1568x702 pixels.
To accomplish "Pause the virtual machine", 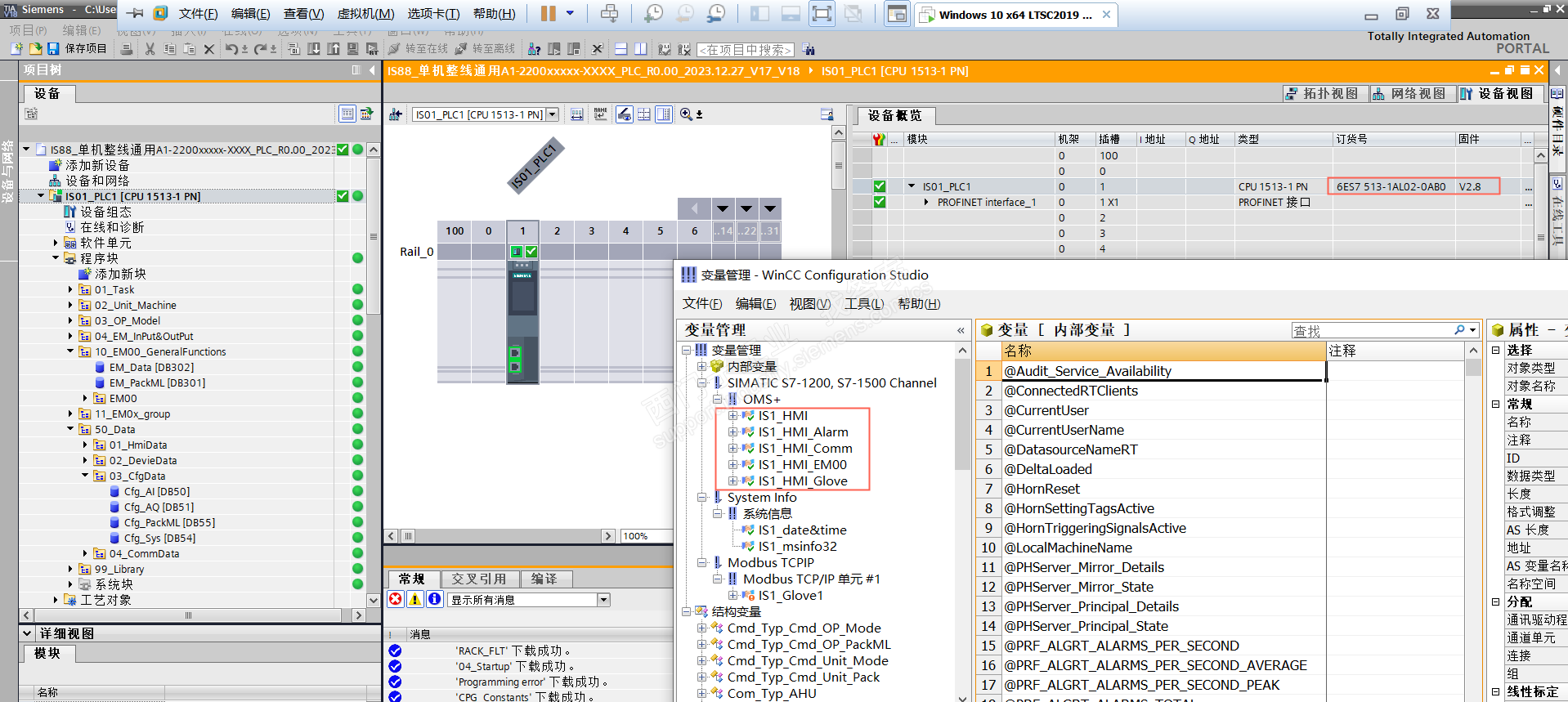I will point(548,13).
